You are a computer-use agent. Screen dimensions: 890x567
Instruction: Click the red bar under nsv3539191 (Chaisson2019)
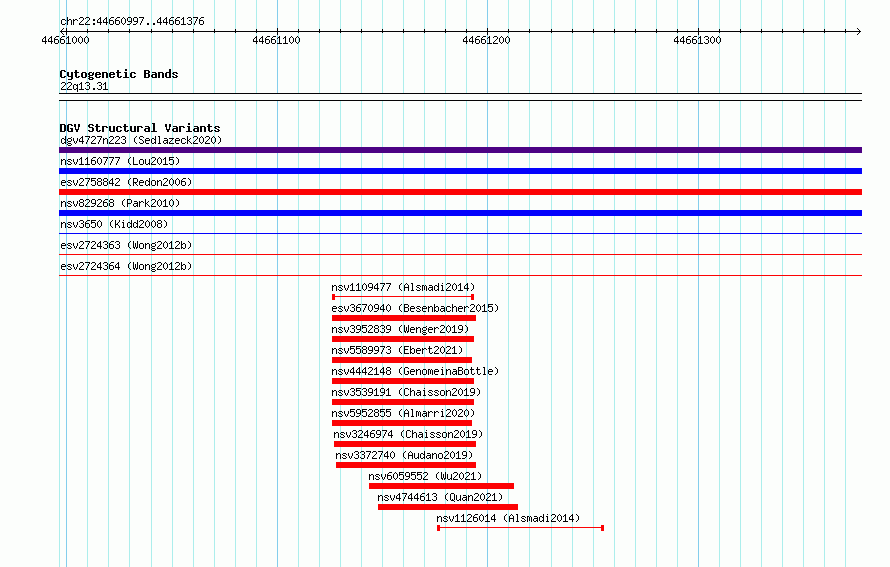[403, 402]
